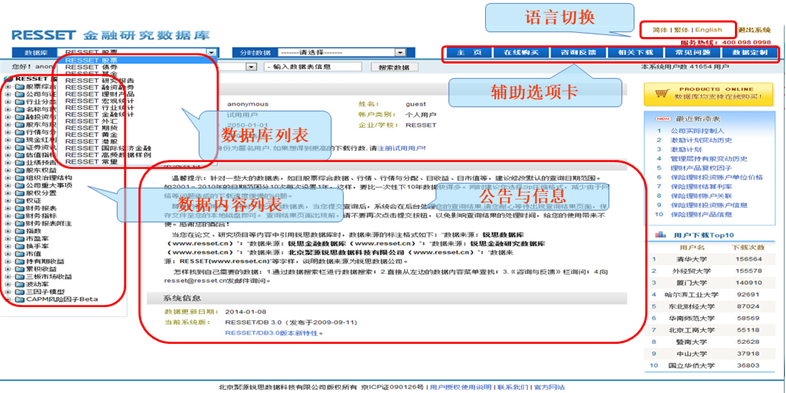Open the 在线购买 tab

pos(521,53)
